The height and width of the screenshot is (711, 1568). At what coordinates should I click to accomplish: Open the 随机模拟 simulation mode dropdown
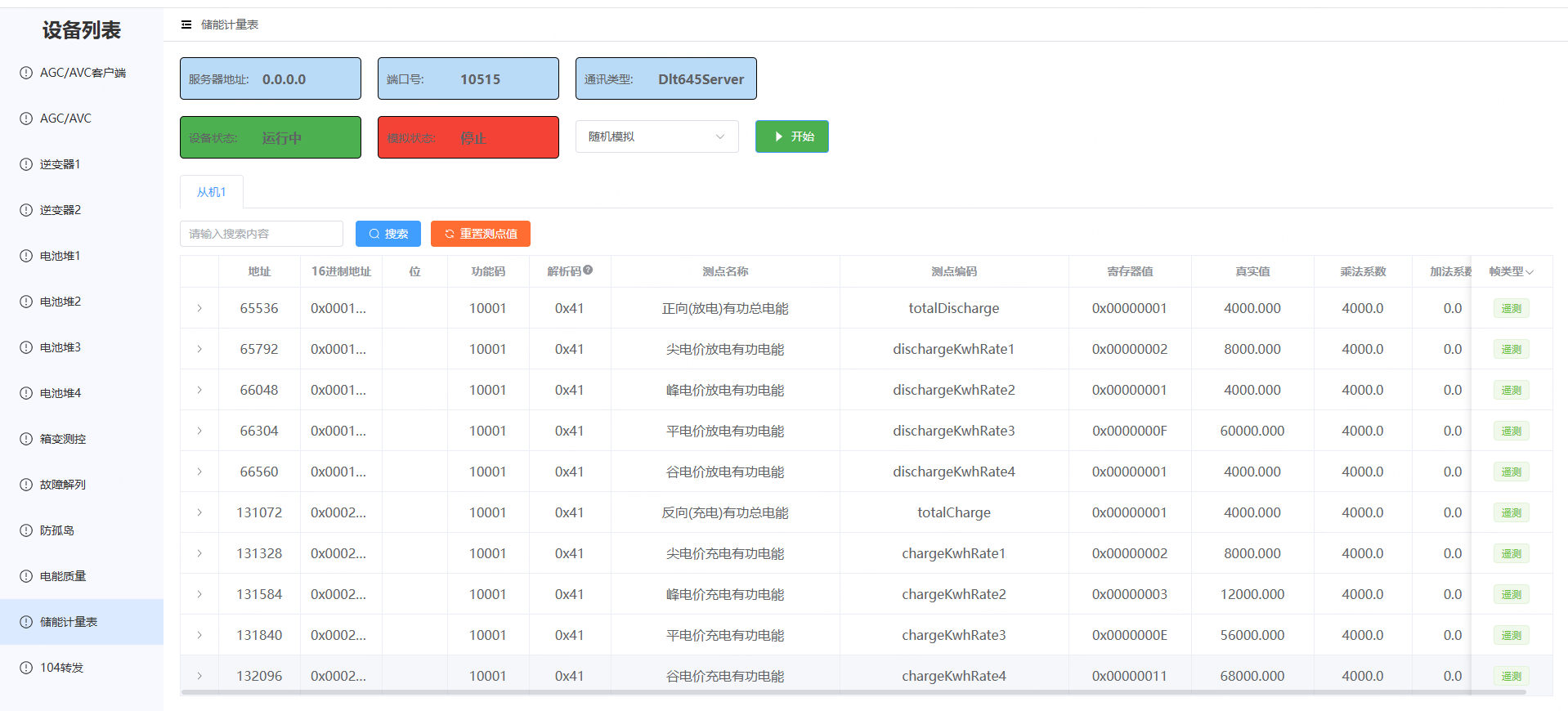point(657,136)
